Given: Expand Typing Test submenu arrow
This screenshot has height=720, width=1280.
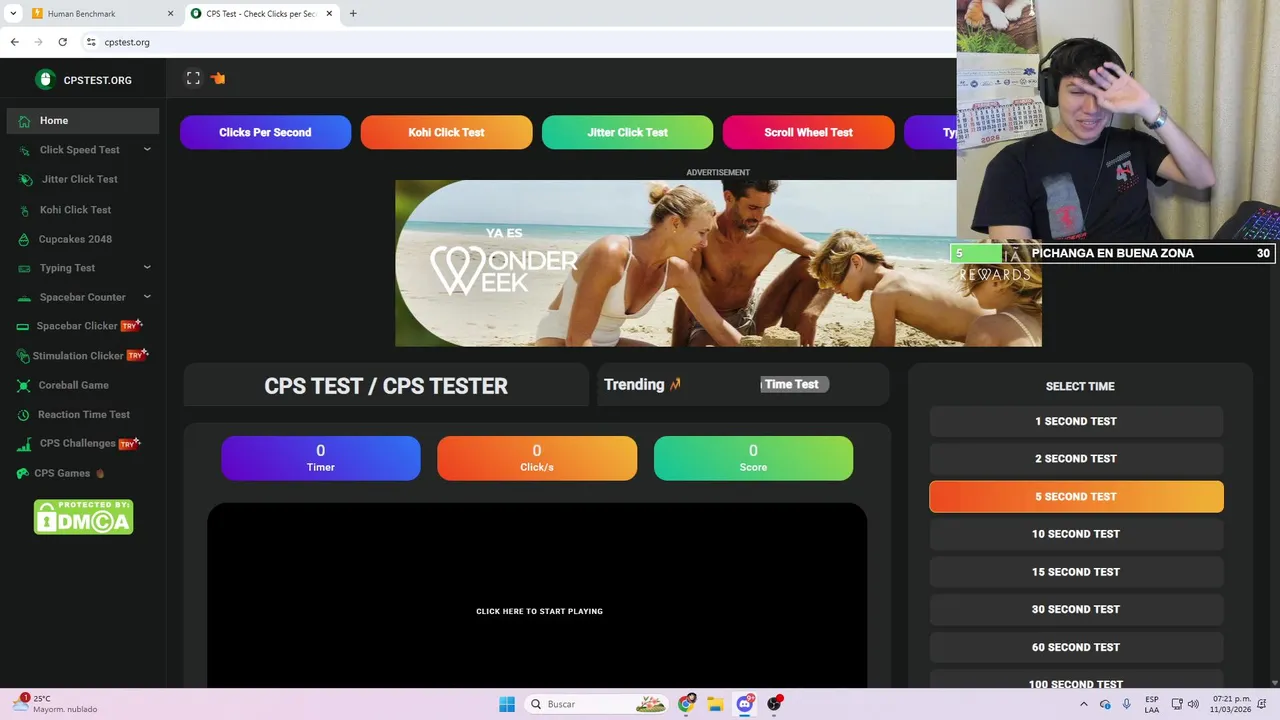Looking at the screenshot, I should click(x=147, y=268).
